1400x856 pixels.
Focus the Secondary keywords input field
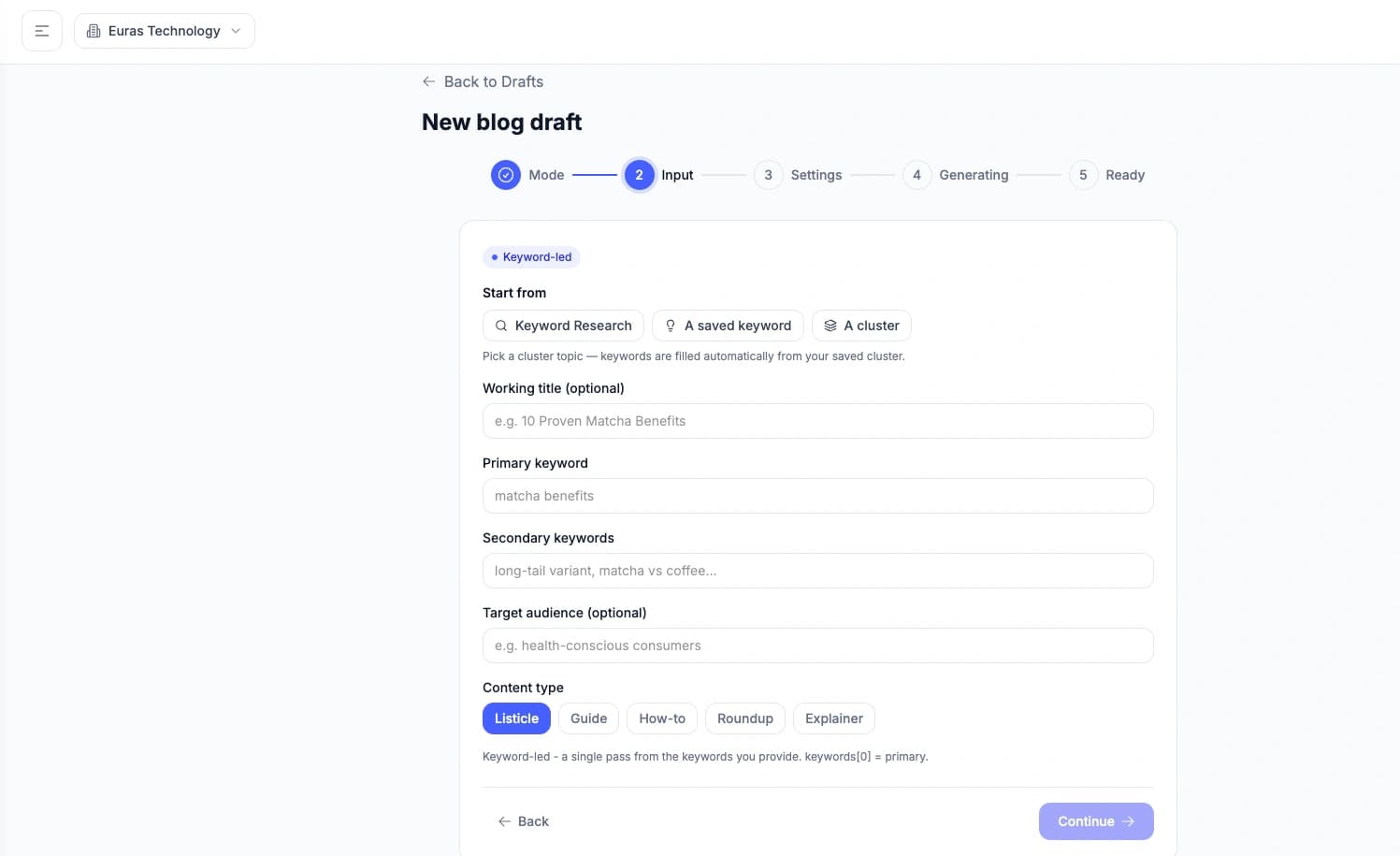(x=817, y=571)
